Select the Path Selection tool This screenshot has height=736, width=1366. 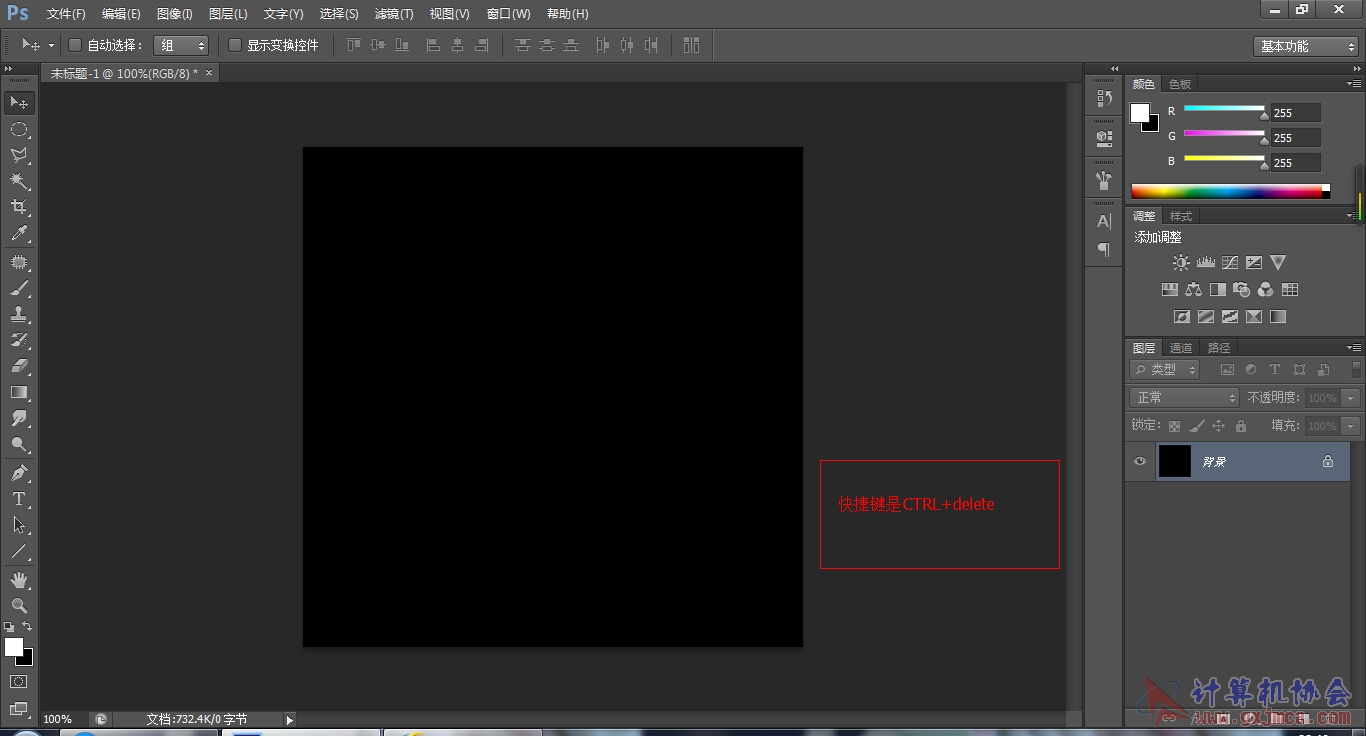19,524
